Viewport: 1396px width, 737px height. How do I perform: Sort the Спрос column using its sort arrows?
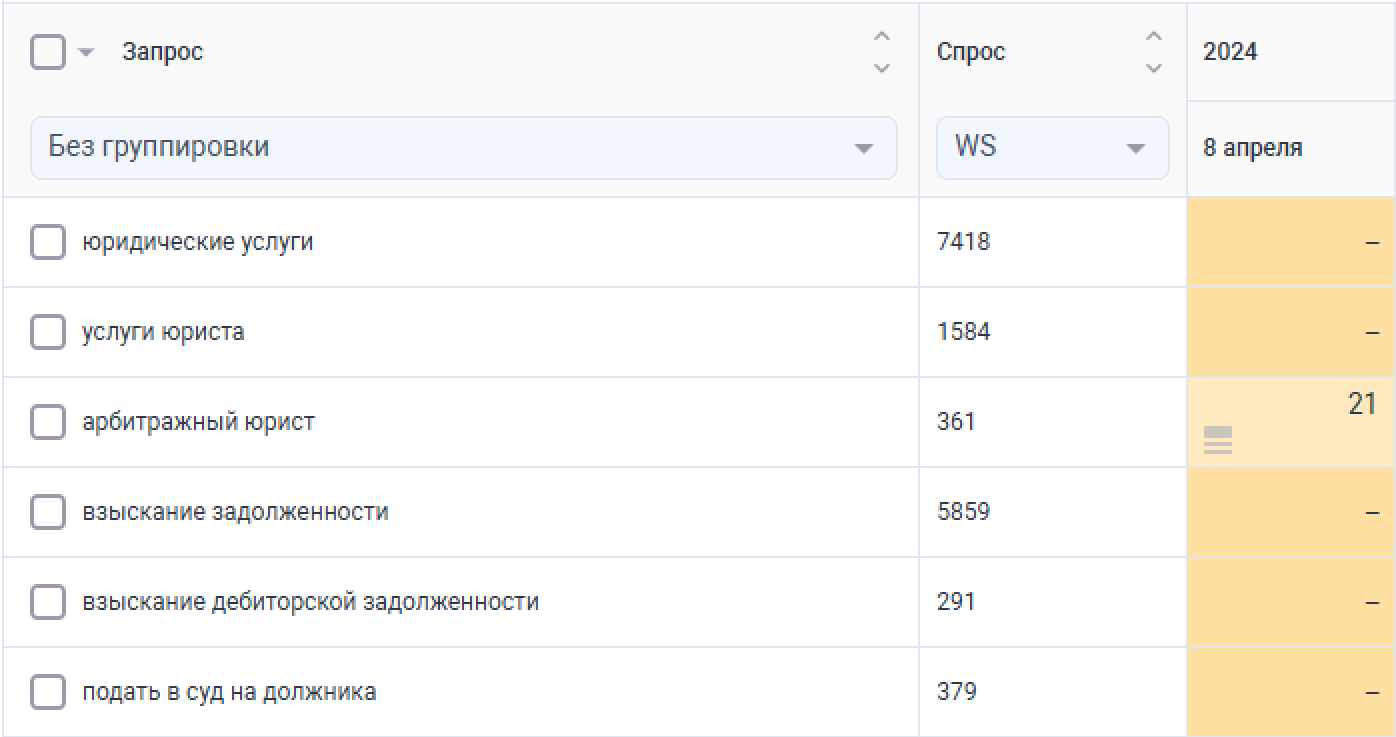pos(1153,52)
